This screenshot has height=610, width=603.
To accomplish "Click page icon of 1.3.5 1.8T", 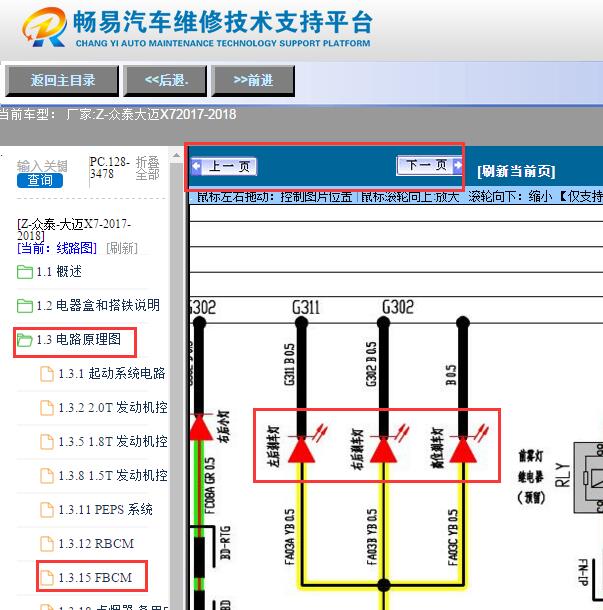I will [47, 442].
